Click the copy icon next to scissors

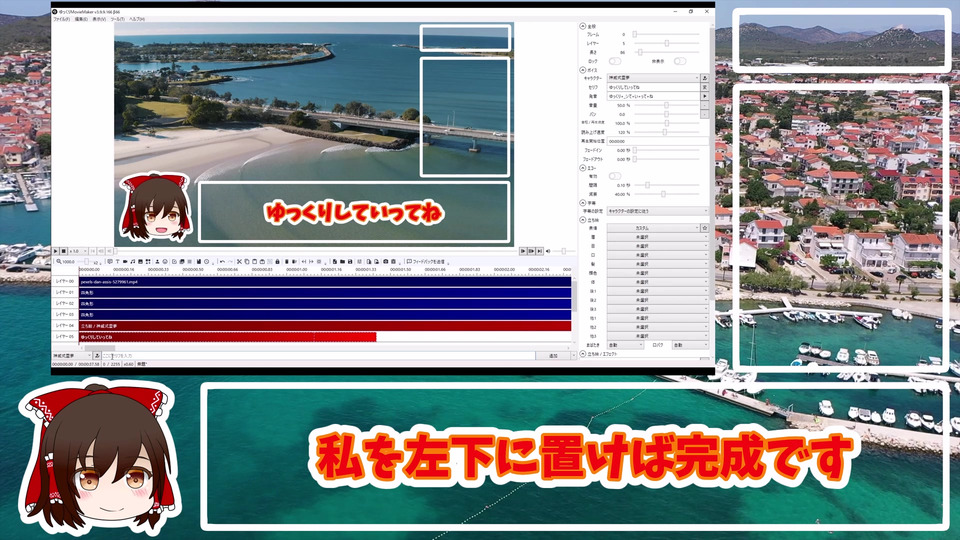(x=247, y=261)
